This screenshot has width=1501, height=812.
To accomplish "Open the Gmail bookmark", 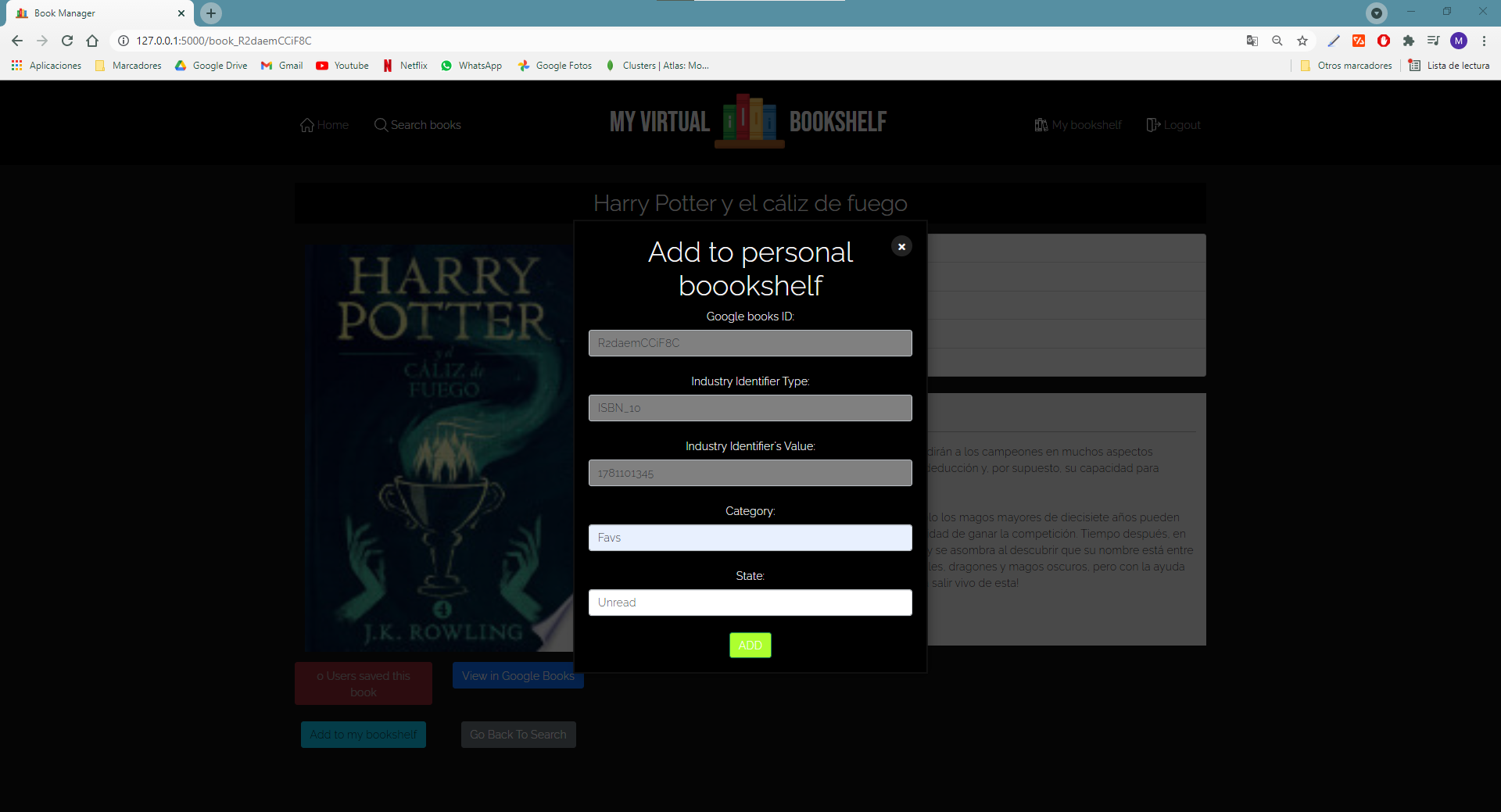I will pos(282,66).
